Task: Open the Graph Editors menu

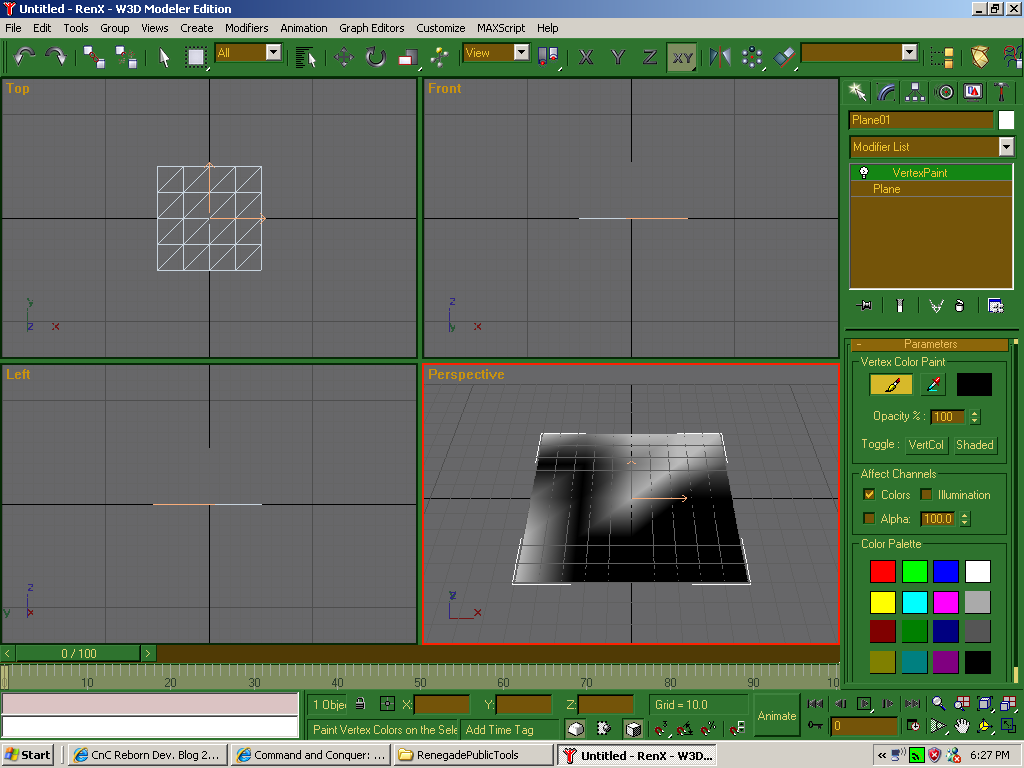Action: click(x=371, y=28)
